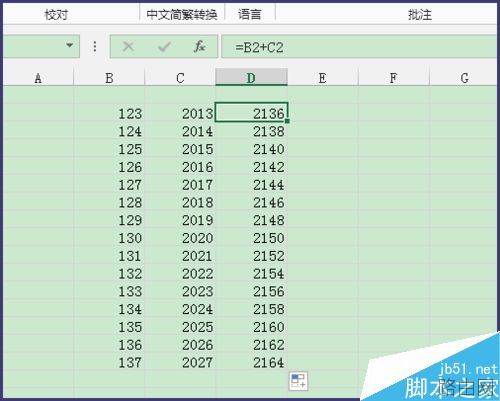Select cell containing 2020
The height and width of the screenshot is (401, 500).
(x=180, y=238)
